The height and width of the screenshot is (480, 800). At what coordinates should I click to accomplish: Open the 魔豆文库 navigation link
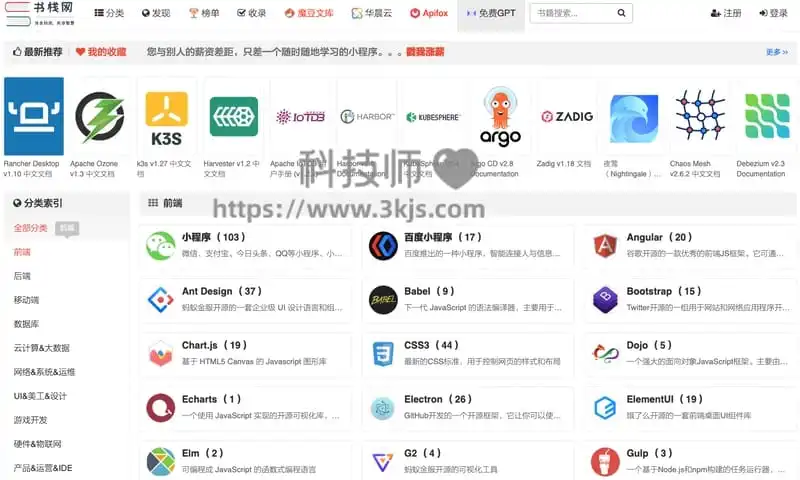309,13
